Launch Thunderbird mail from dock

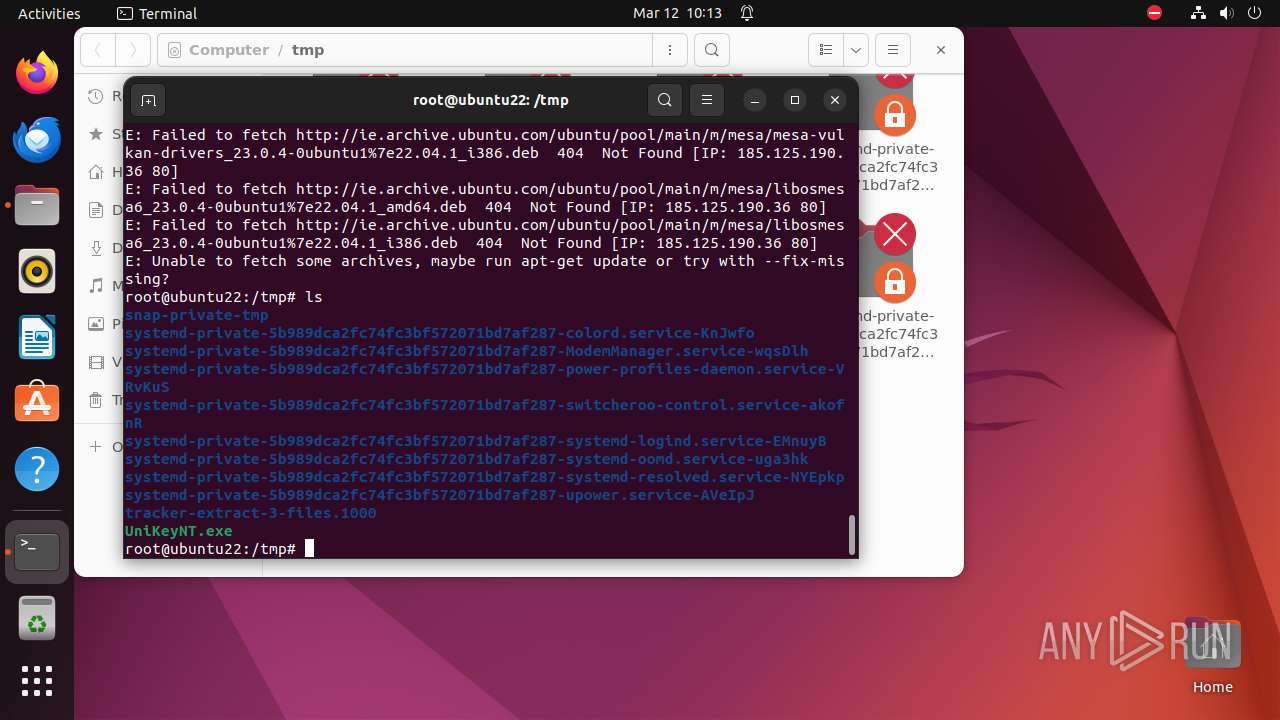(x=37, y=140)
